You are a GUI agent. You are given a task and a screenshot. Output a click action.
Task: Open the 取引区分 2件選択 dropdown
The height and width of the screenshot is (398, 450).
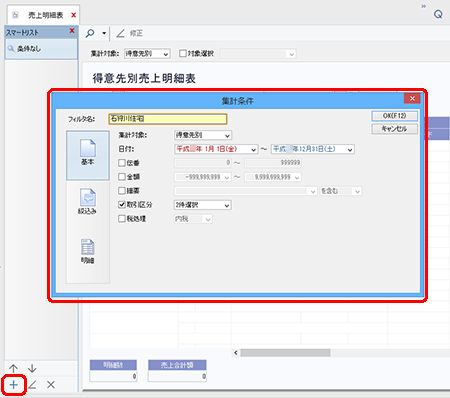(203, 205)
